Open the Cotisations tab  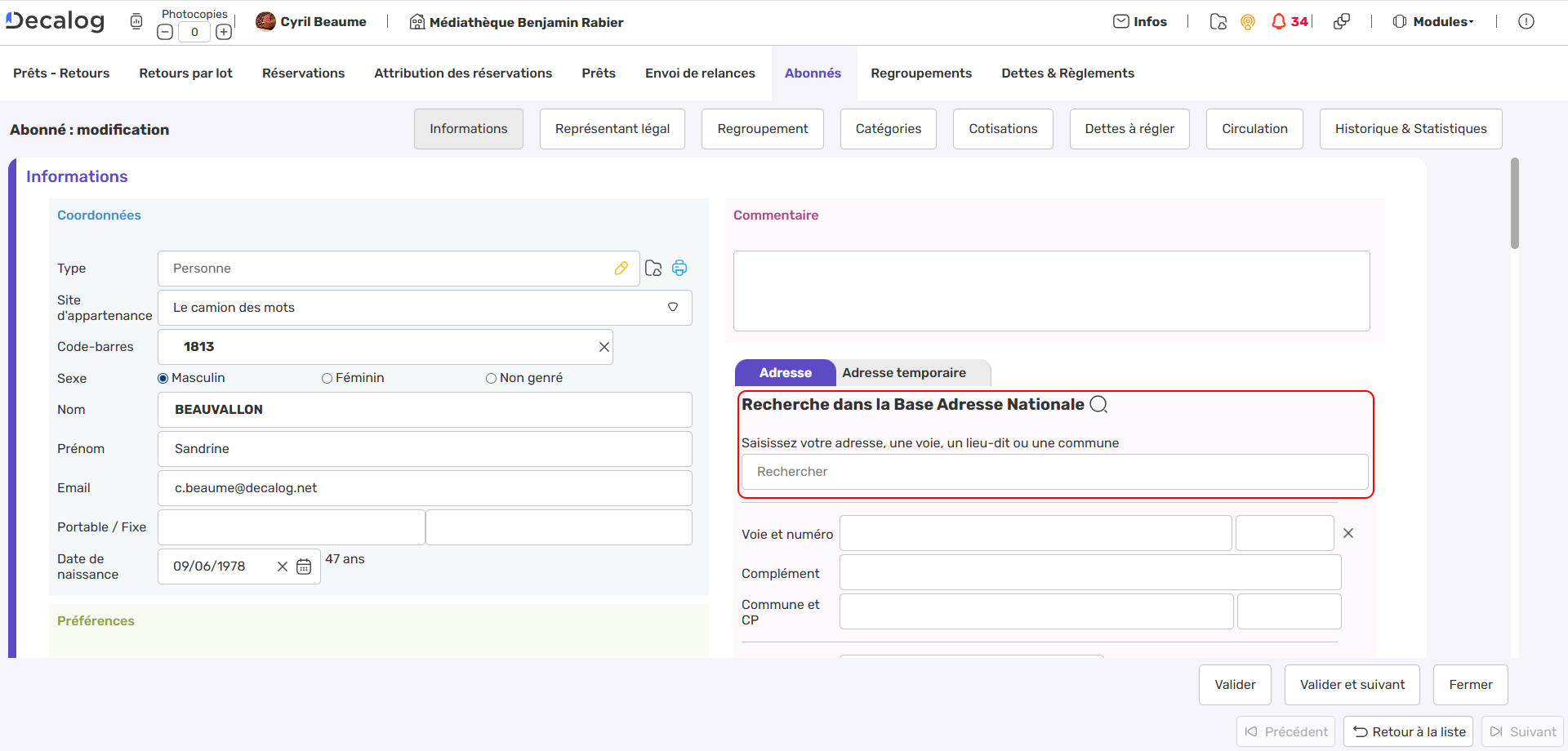click(1003, 129)
